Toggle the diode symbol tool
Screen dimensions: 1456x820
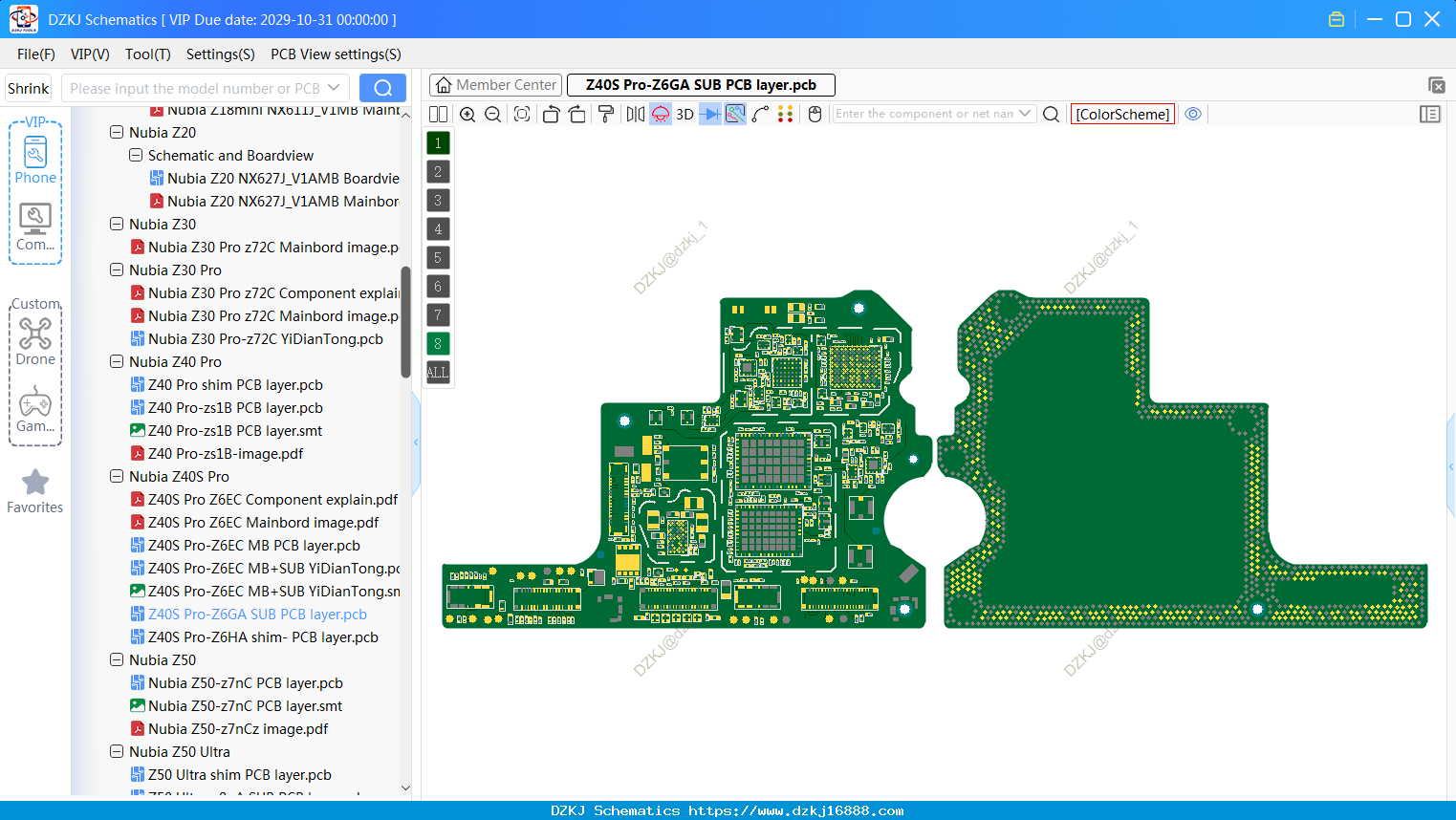(x=710, y=114)
